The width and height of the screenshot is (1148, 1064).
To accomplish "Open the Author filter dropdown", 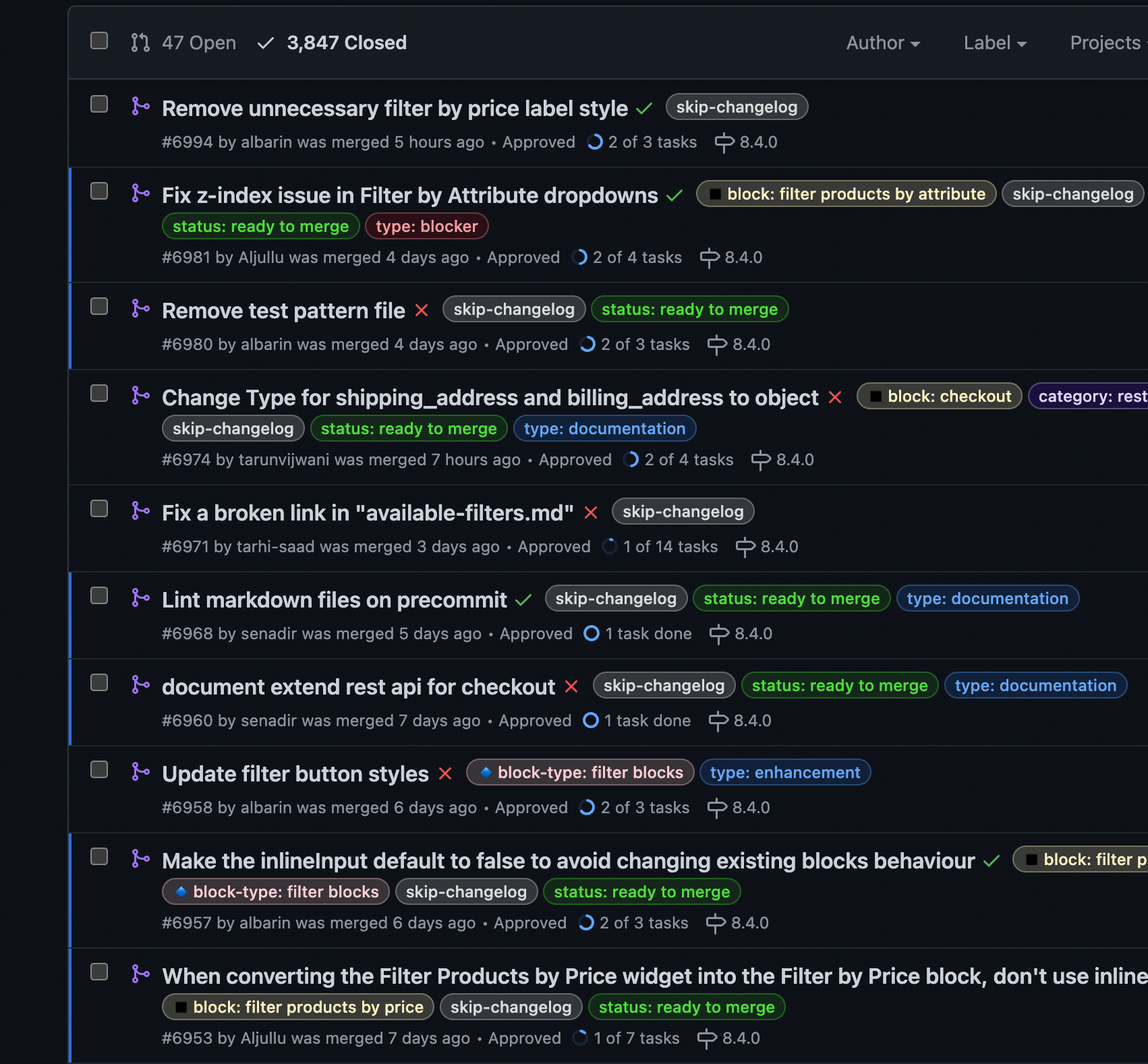I will tap(882, 42).
